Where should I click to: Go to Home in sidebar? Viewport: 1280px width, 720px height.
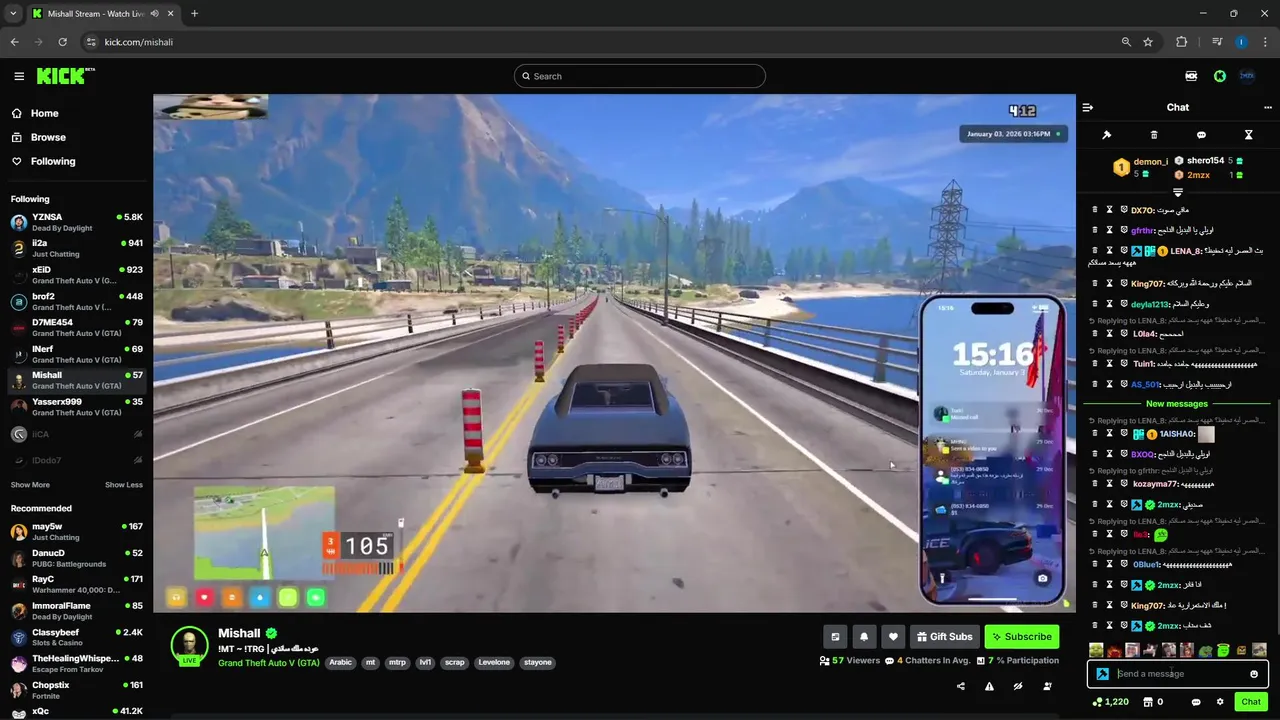45,113
